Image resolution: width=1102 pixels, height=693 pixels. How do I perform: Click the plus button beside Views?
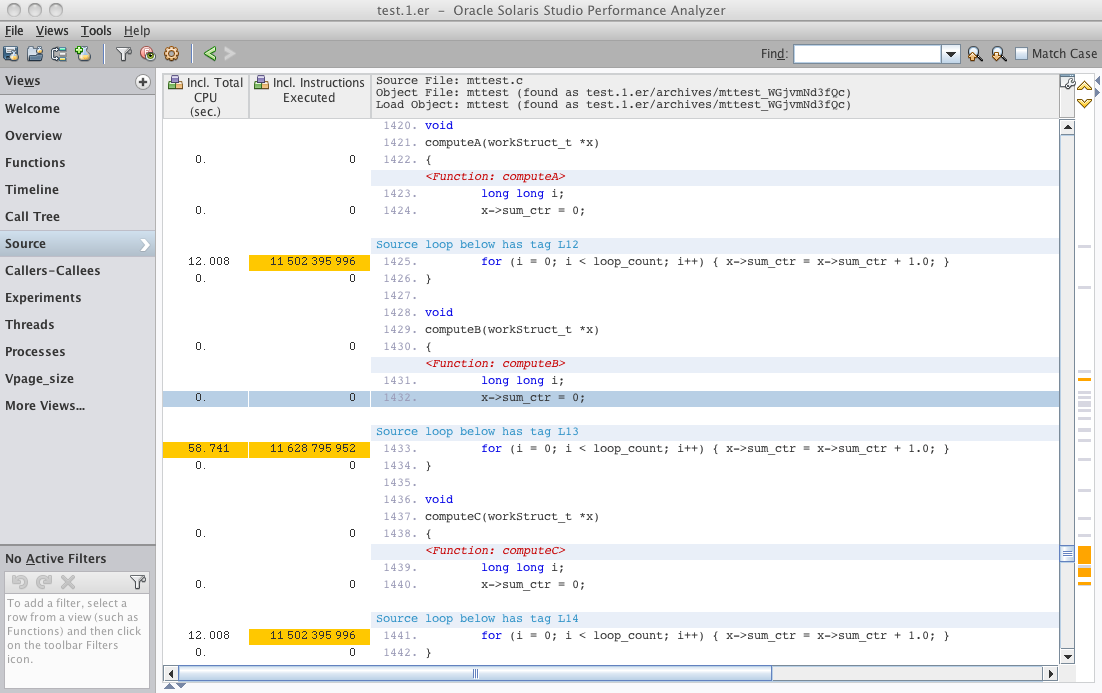tap(143, 82)
